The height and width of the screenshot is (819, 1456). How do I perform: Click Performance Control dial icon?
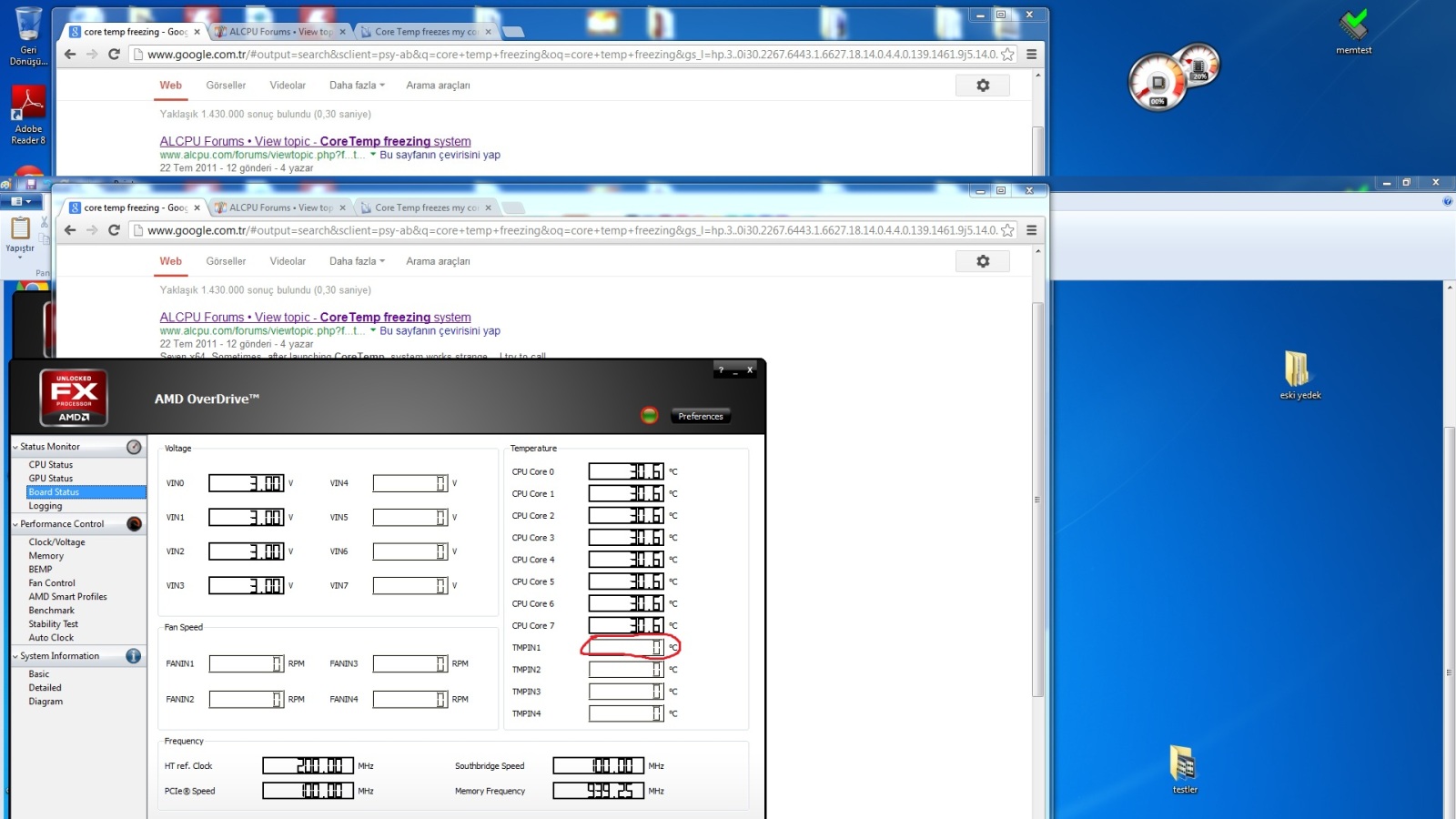[x=134, y=524]
